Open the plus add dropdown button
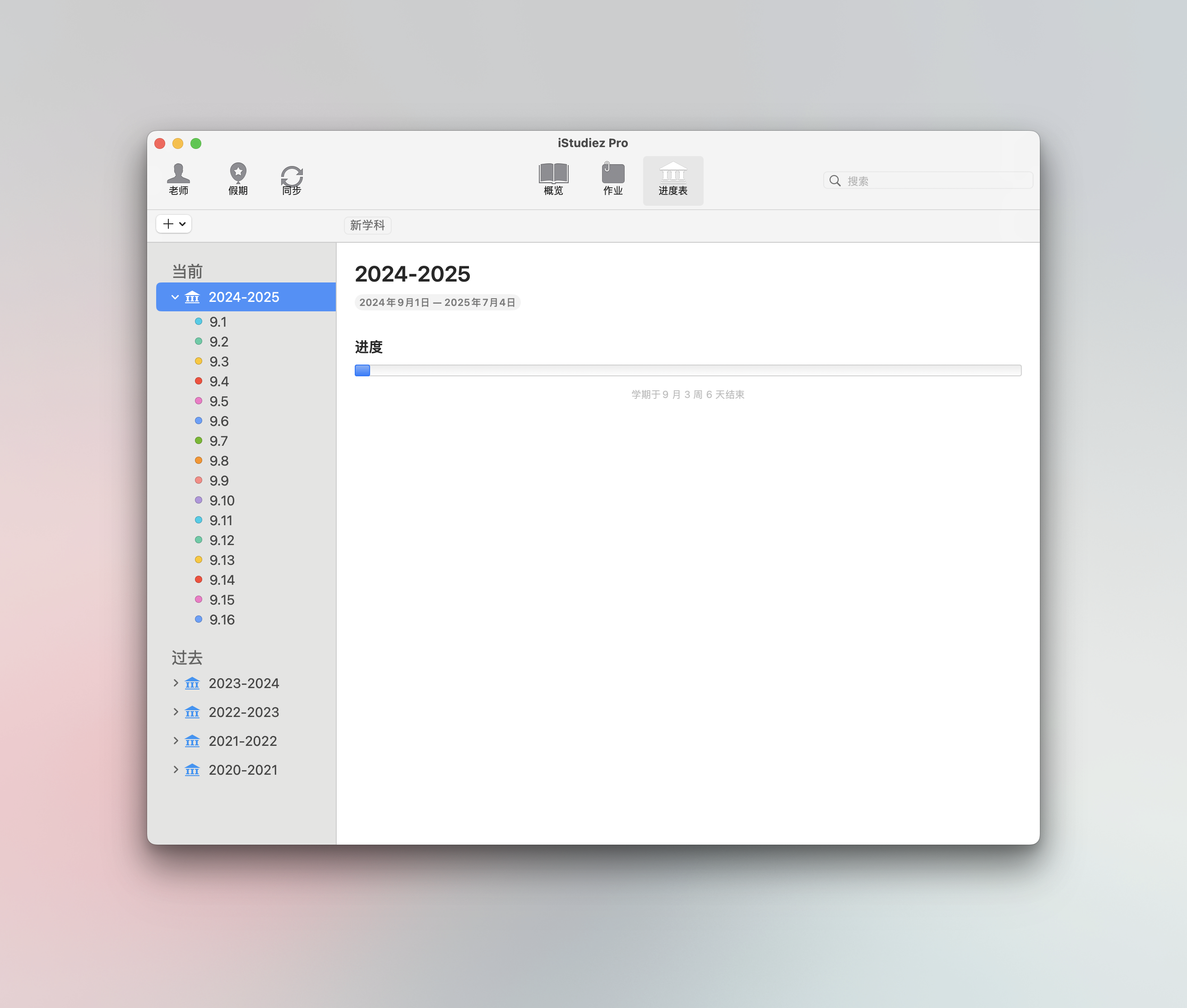The height and width of the screenshot is (1008, 1187). pyautogui.click(x=174, y=224)
